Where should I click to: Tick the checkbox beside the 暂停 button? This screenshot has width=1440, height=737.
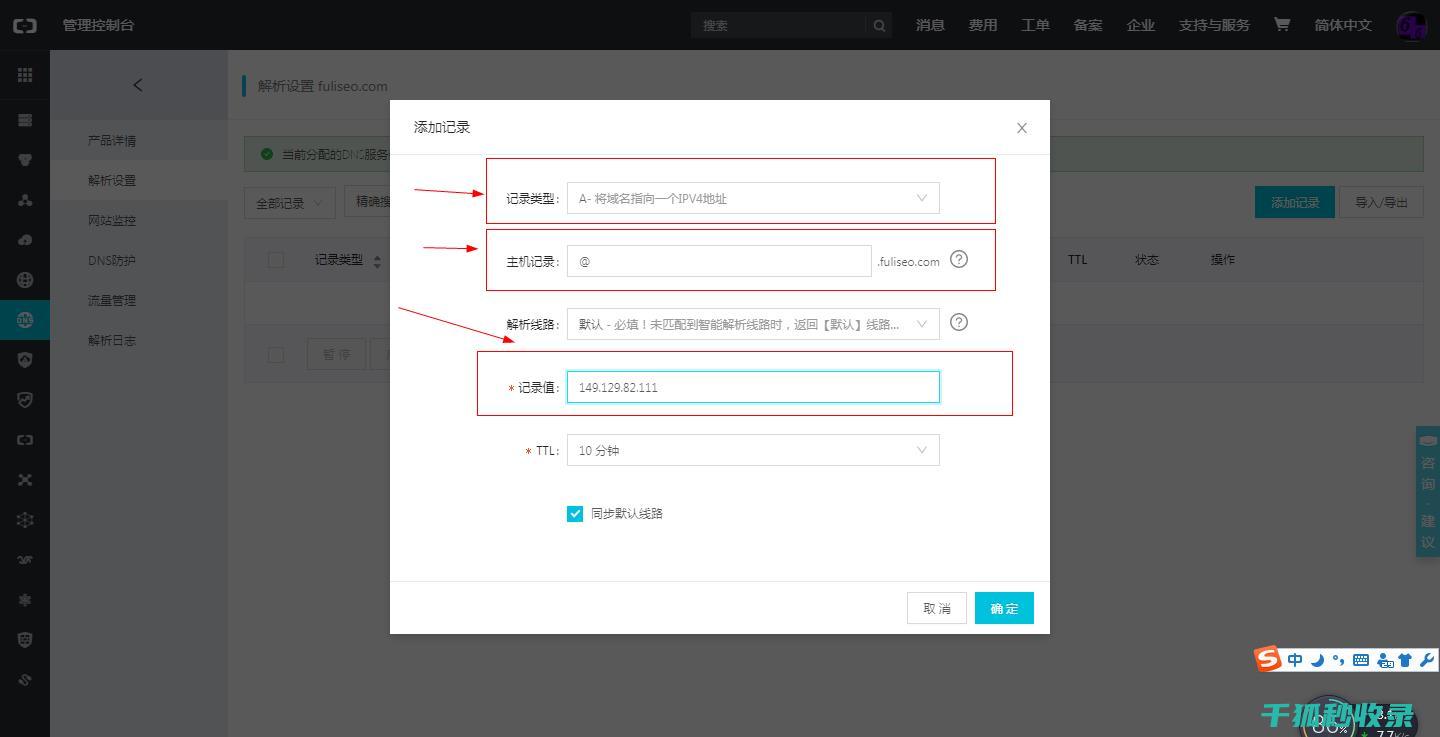276,354
